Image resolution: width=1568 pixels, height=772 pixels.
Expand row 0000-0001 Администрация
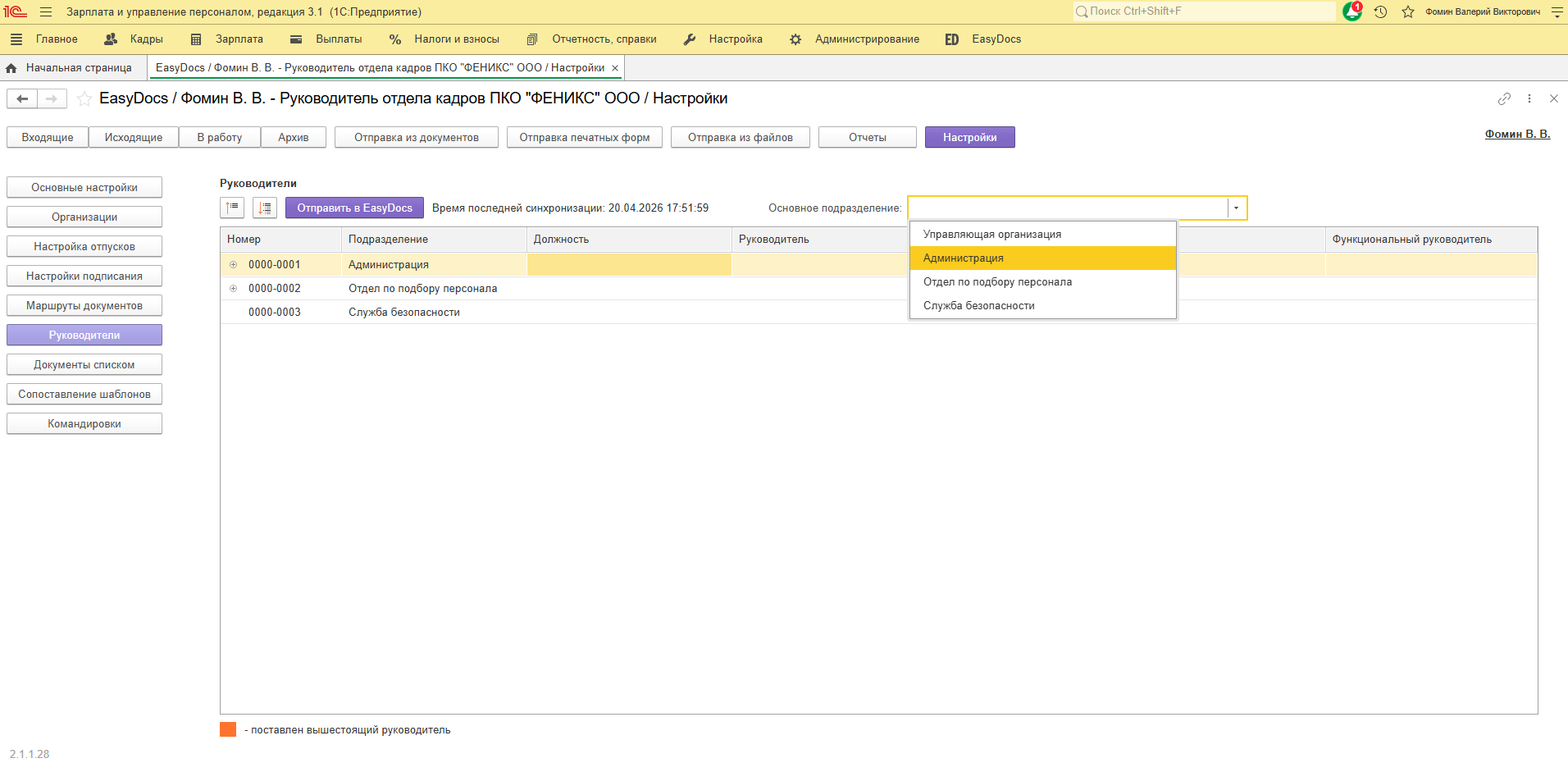pos(233,265)
